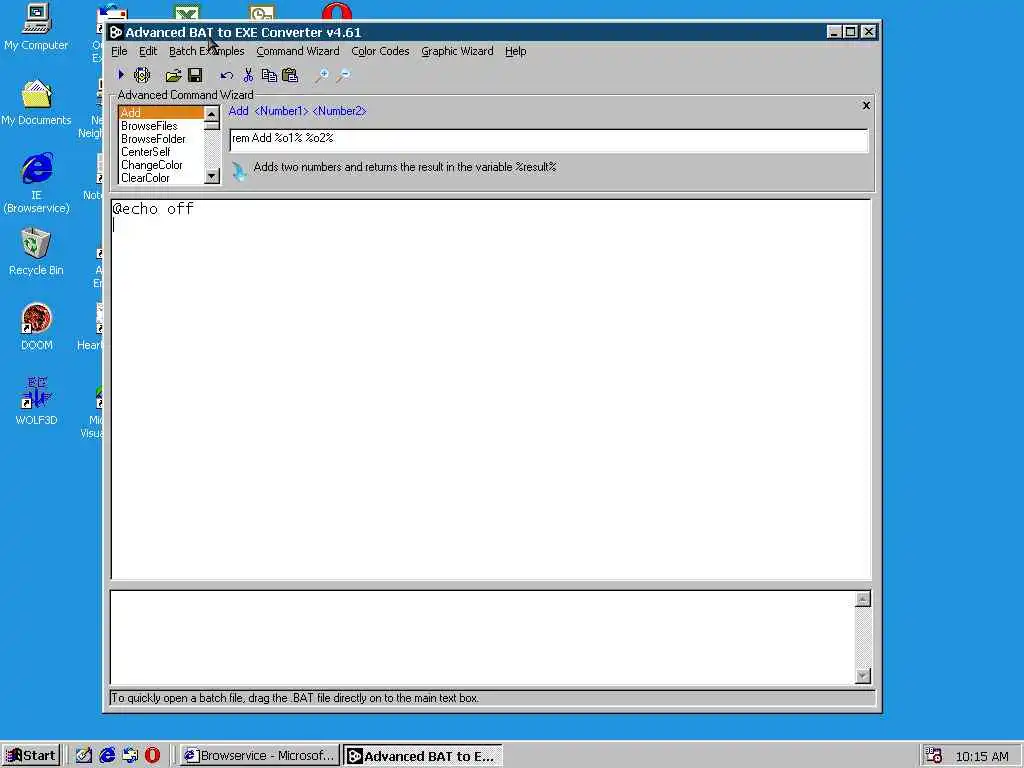Screen dimensions: 1024x768
Task: Open the Command Wizard menu
Action: [x=298, y=51]
